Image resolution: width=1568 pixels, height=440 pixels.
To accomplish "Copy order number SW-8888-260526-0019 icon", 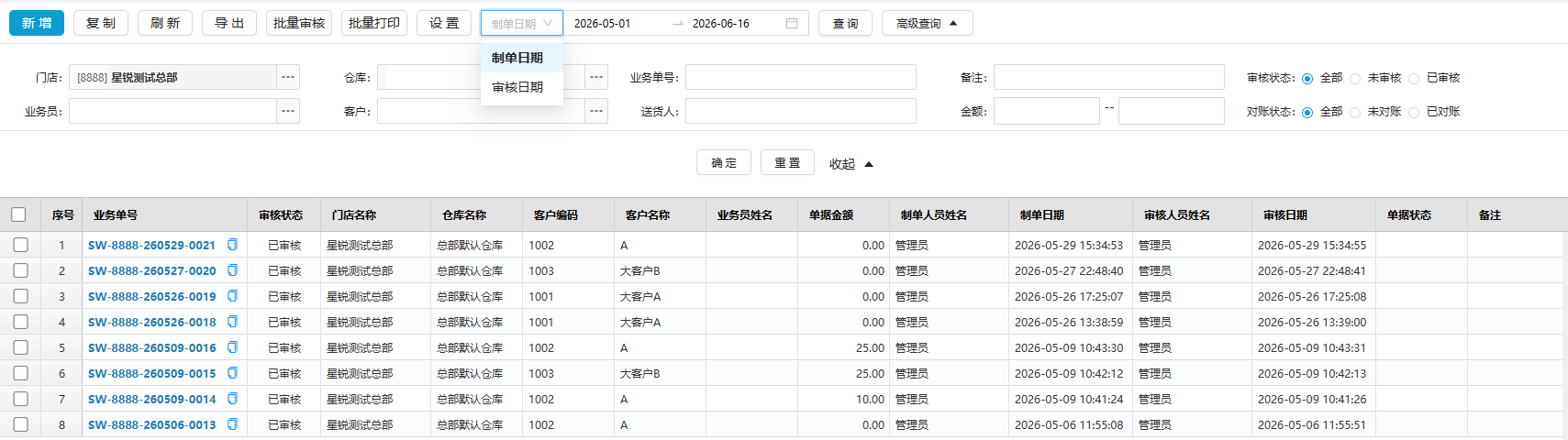I will point(232,296).
